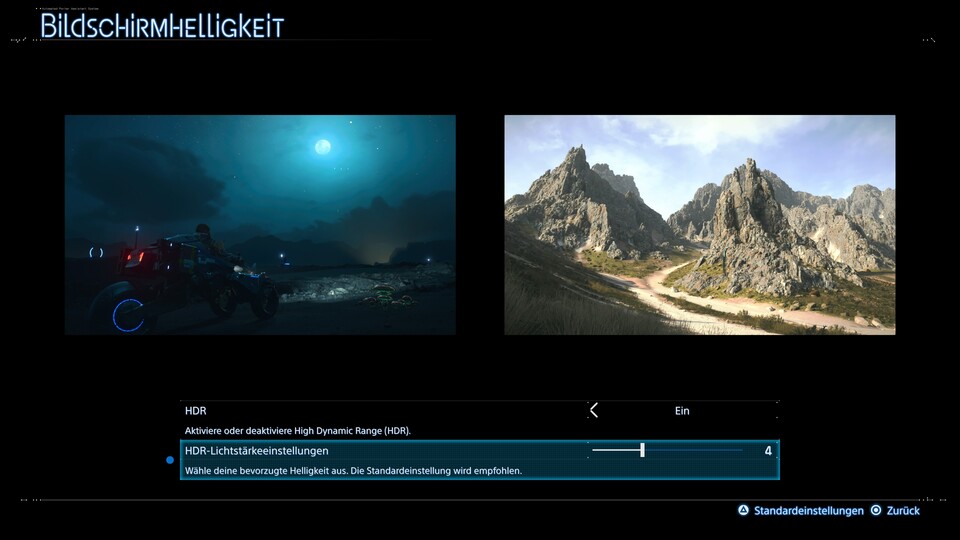Click the triangle icon for Standardeinstellungen
The height and width of the screenshot is (540, 960).
pyautogui.click(x=743, y=510)
